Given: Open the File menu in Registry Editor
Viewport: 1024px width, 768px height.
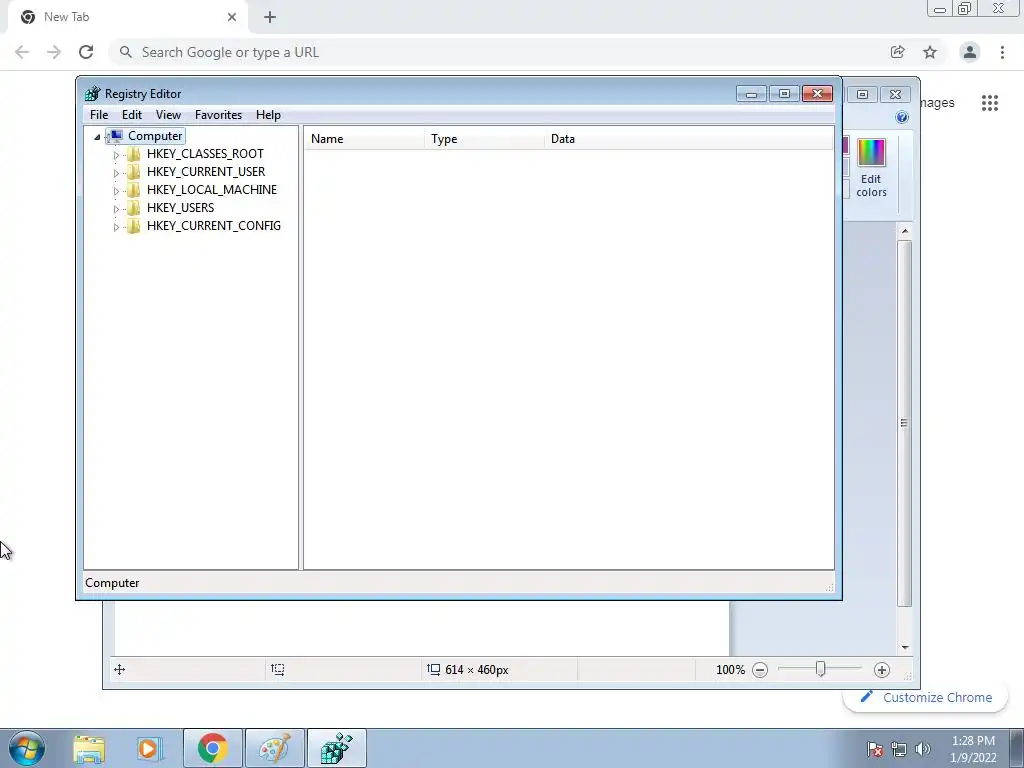Looking at the screenshot, I should [x=99, y=115].
